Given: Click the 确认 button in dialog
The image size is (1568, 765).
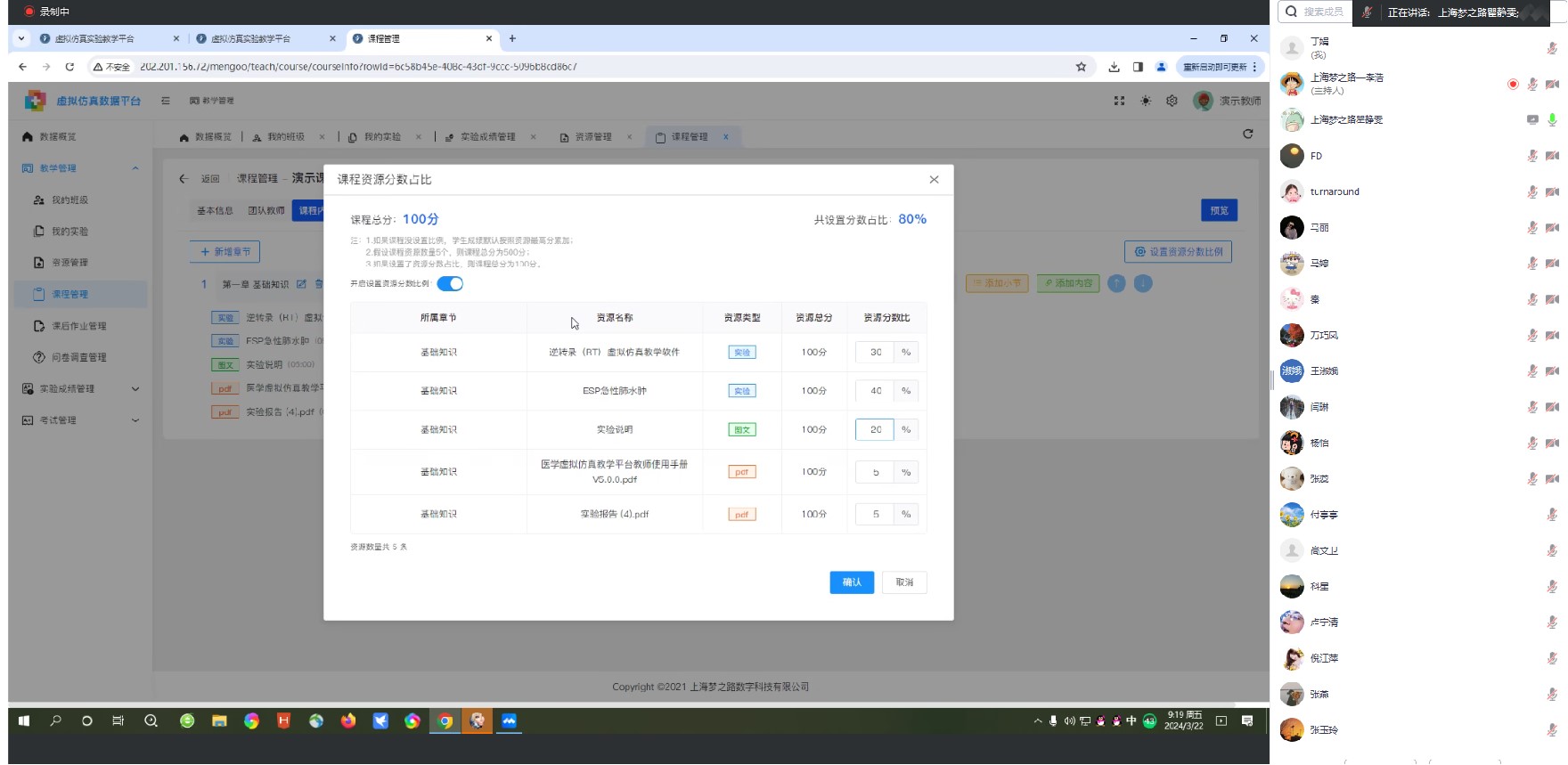Looking at the screenshot, I should (x=852, y=582).
